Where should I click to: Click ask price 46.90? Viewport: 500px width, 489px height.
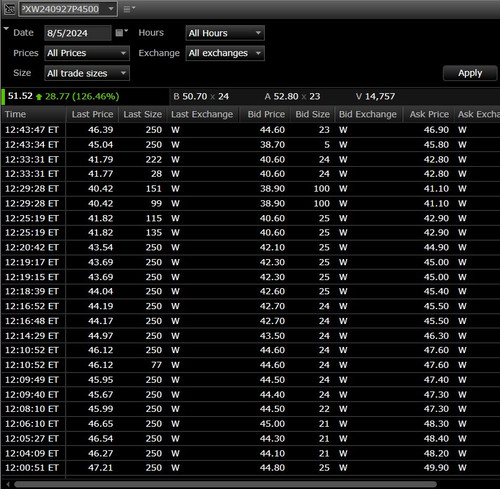(x=436, y=130)
